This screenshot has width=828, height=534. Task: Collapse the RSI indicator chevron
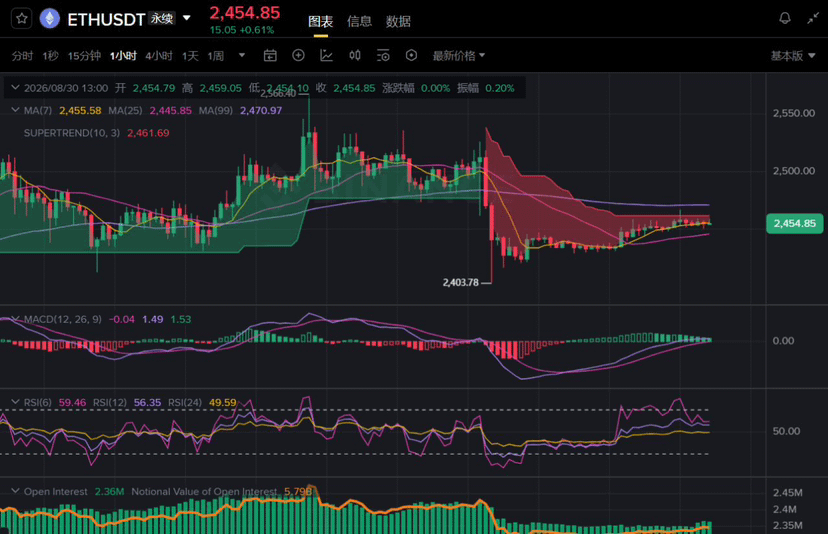[15, 402]
